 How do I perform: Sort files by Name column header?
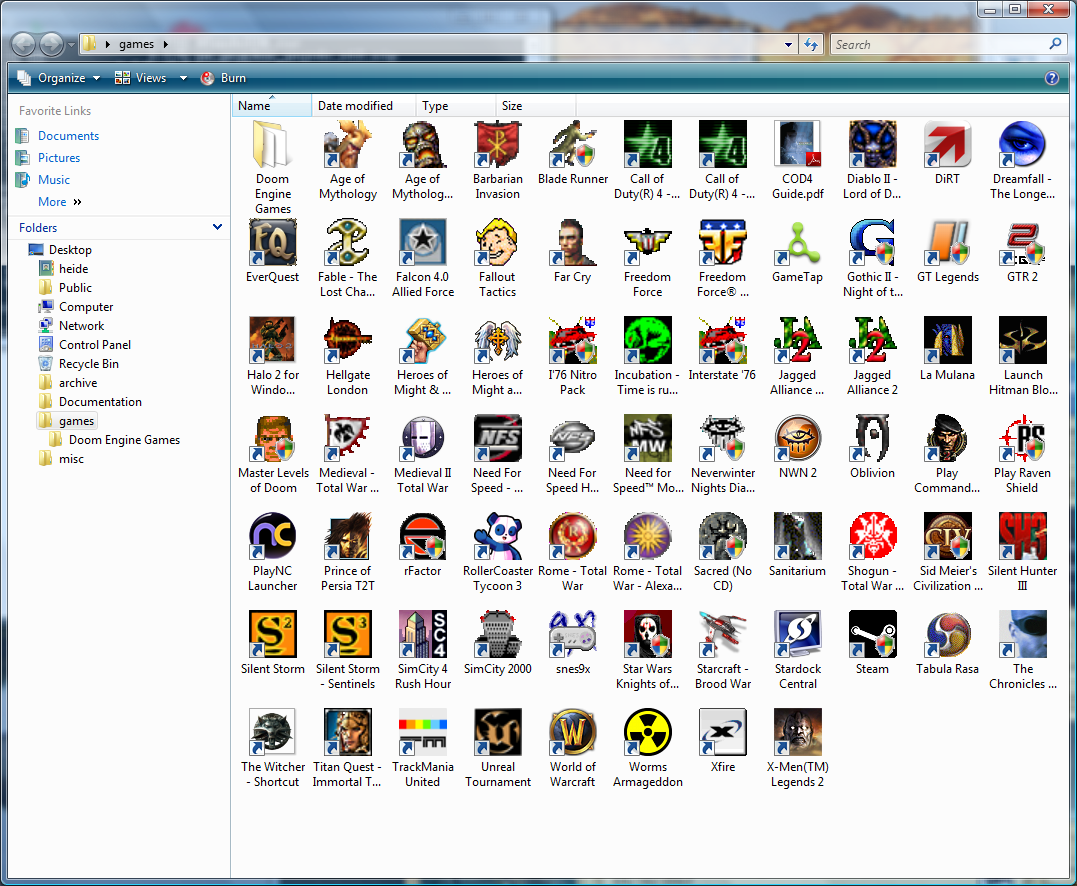click(x=271, y=106)
